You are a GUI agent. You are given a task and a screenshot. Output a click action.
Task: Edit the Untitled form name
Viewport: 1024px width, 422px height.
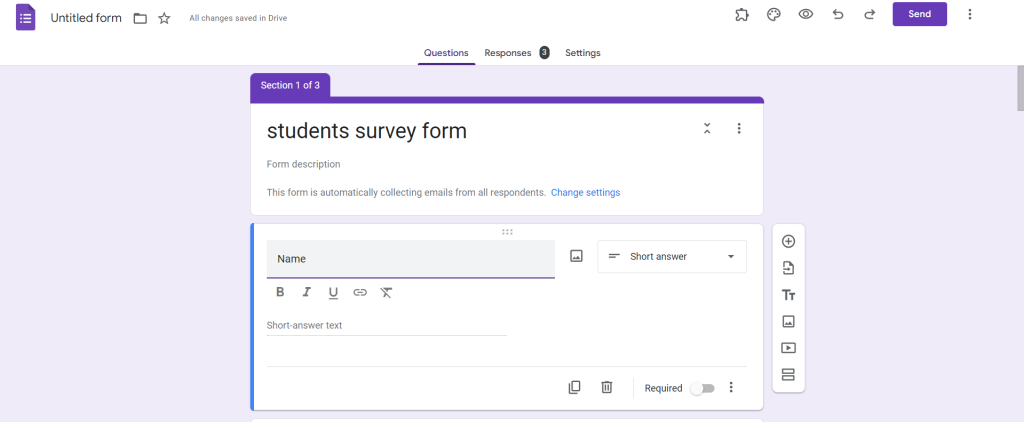pyautogui.click(x=86, y=18)
